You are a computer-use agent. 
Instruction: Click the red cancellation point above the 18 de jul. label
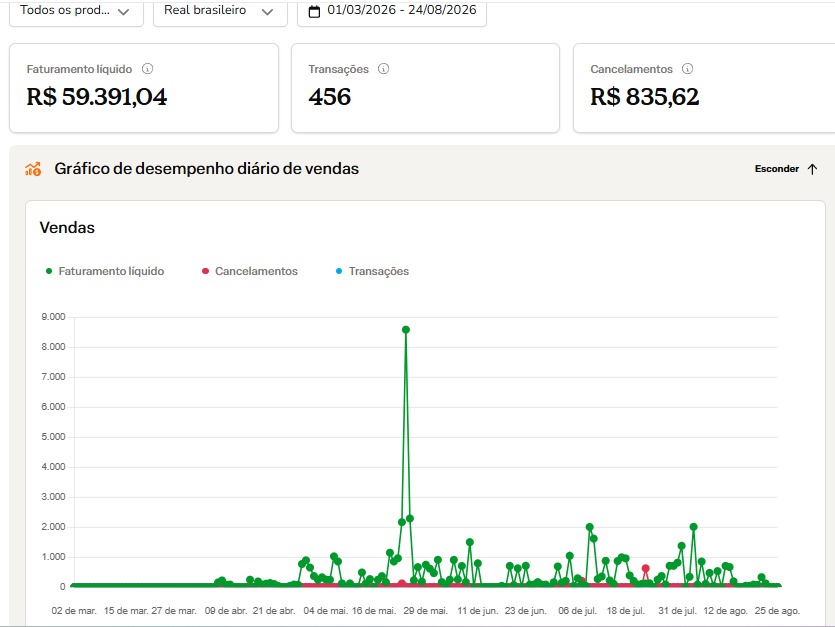click(645, 568)
